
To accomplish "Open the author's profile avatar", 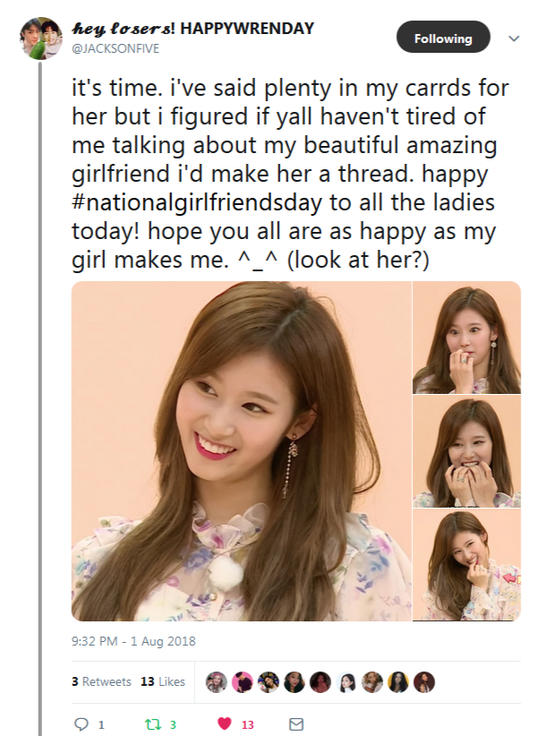I will [41, 38].
